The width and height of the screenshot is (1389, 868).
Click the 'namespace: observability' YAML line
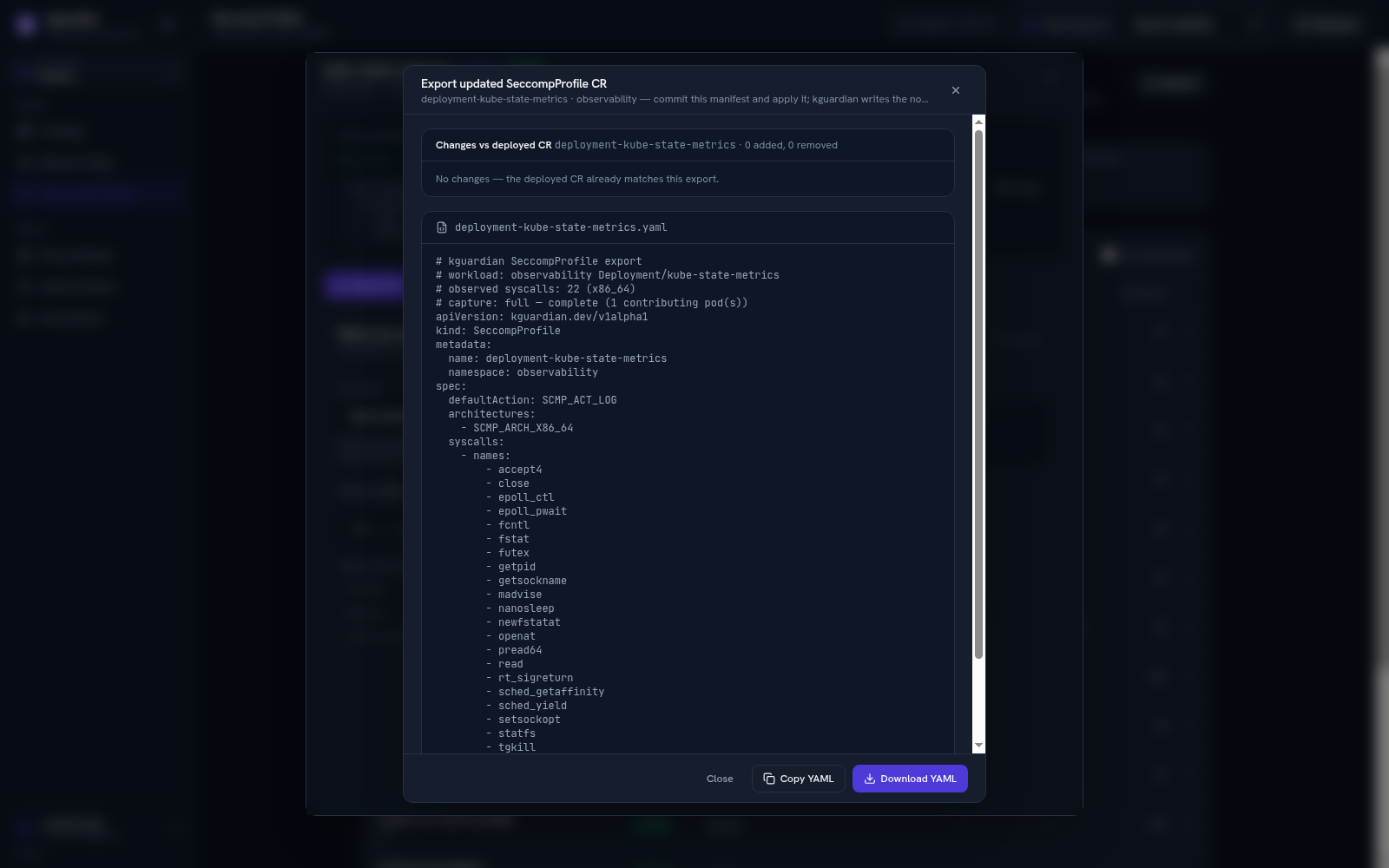tap(523, 372)
